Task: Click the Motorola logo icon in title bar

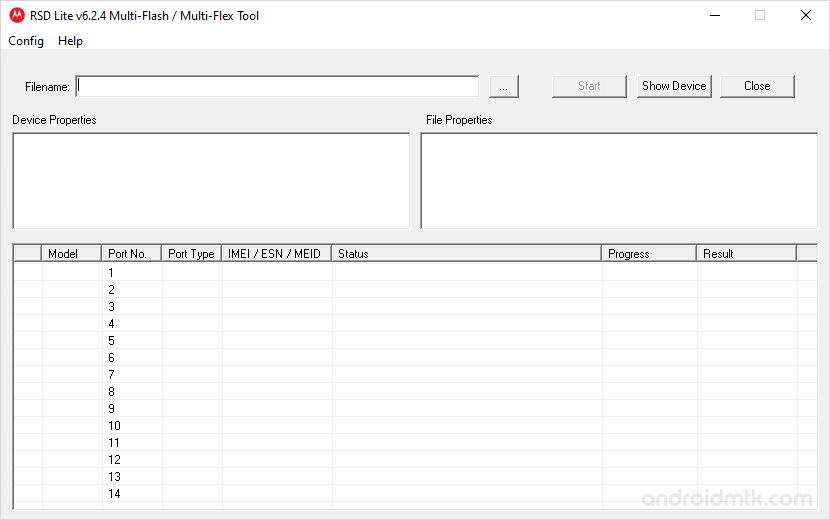Action: 16,15
